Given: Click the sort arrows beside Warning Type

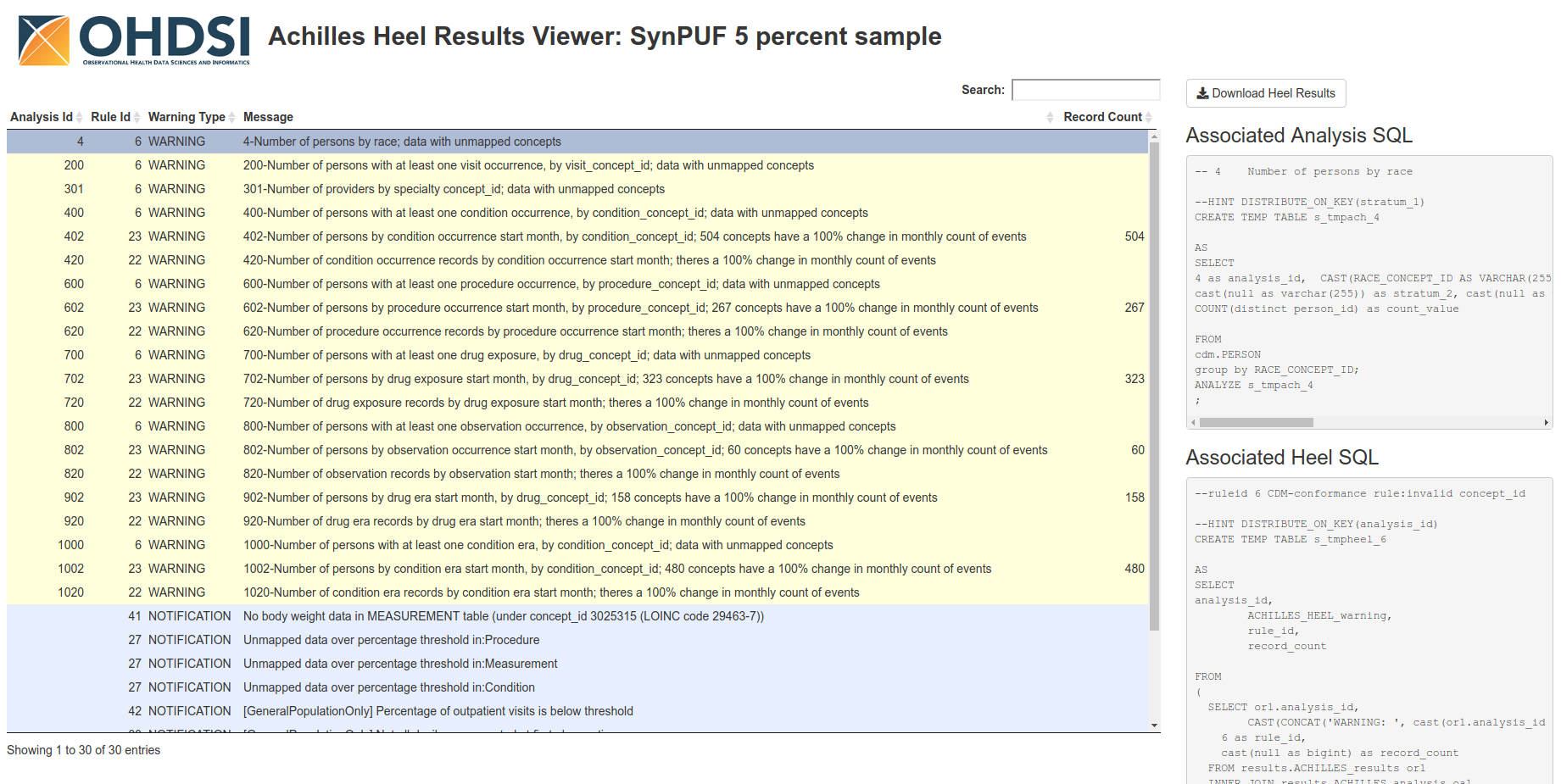Looking at the screenshot, I should tap(232, 117).
